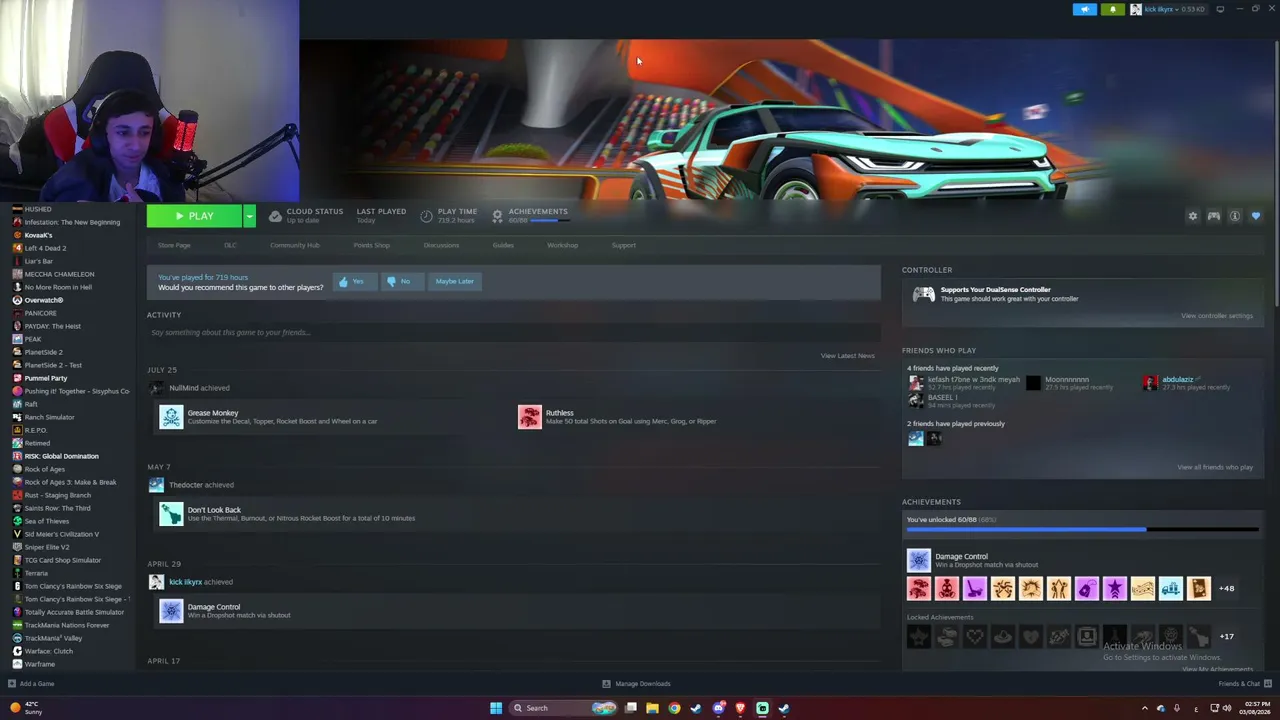
Task: Open the Support tab
Action: [623, 245]
